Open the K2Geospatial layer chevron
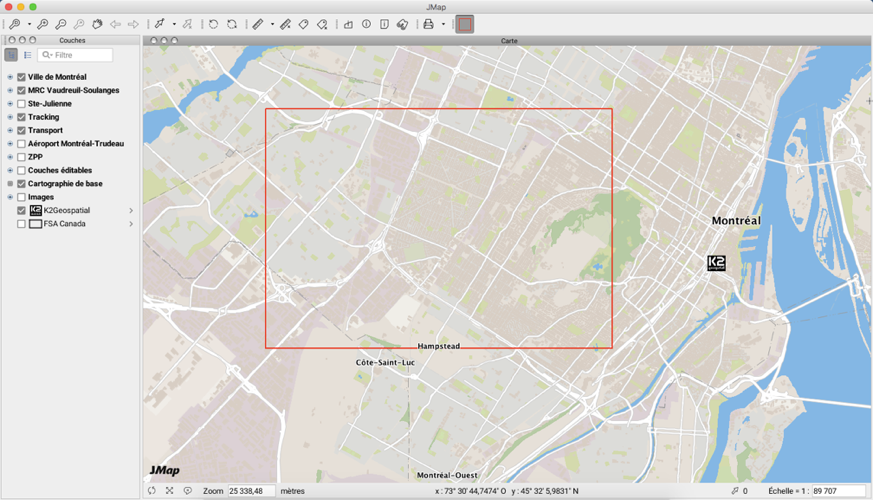Viewport: 873px width, 500px height. click(x=131, y=211)
